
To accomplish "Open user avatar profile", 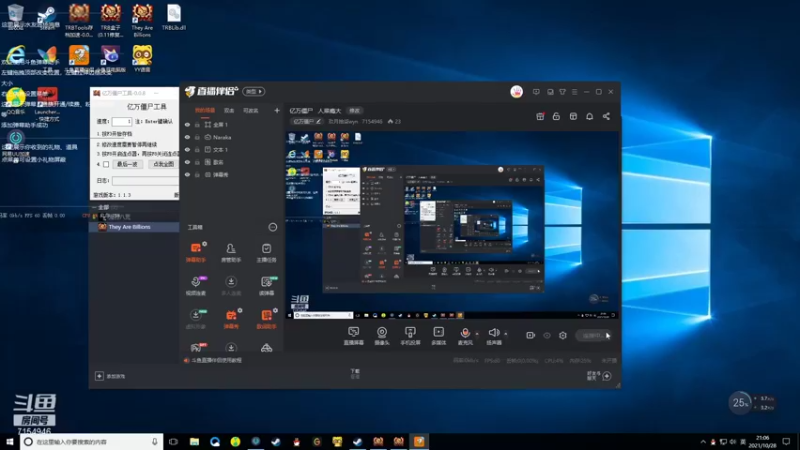I will click(x=516, y=92).
